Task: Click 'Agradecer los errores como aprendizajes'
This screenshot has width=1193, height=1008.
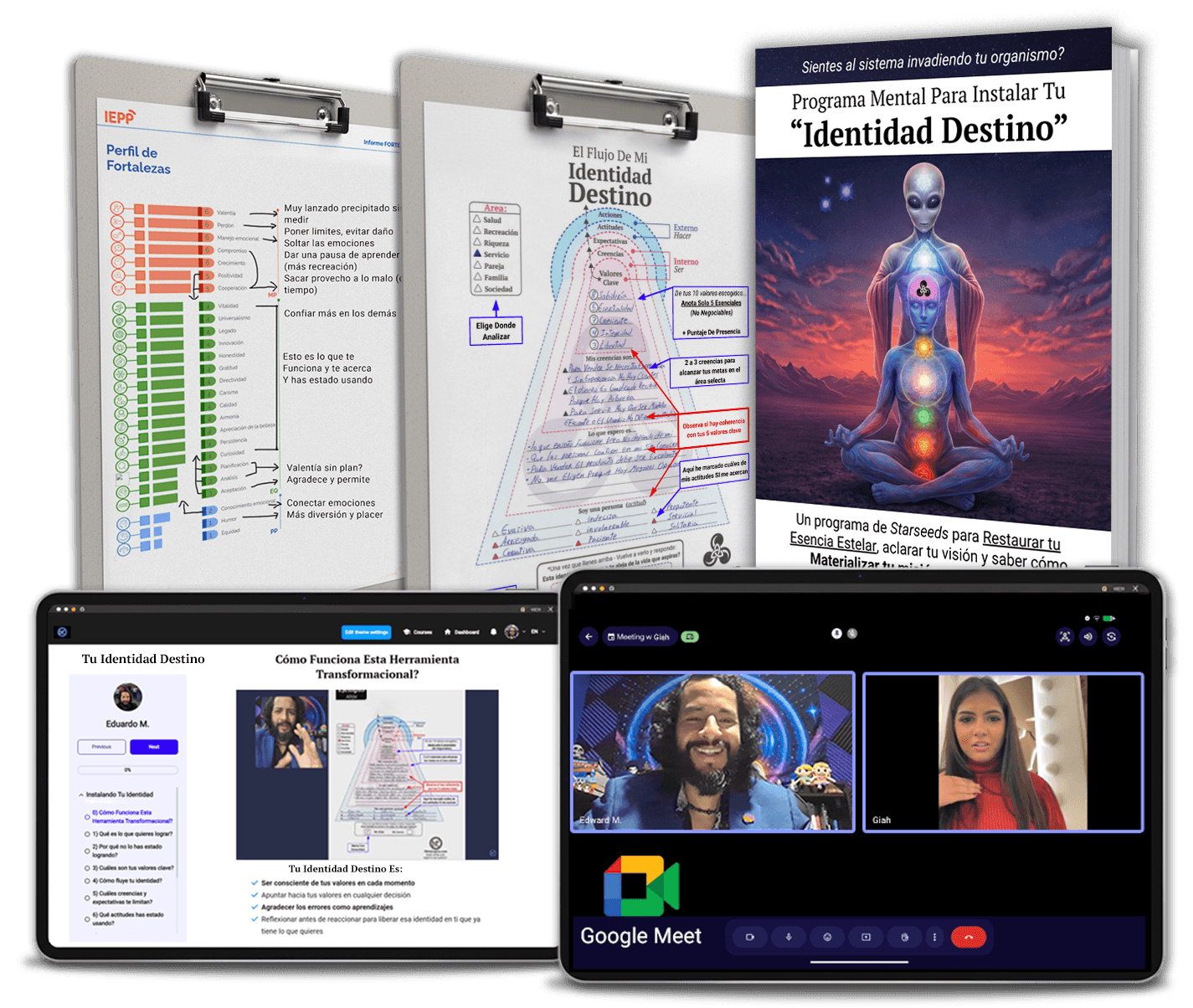Action: pyautogui.click(x=327, y=907)
